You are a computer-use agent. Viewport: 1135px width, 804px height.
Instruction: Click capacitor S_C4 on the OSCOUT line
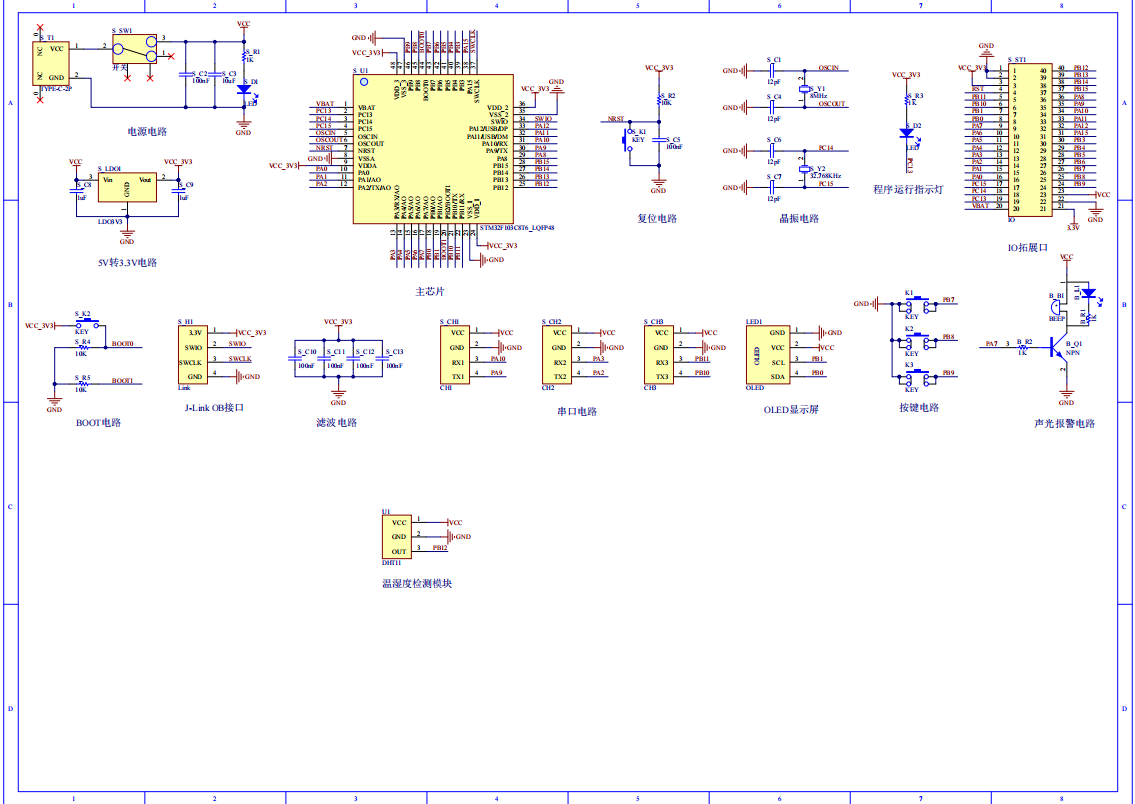point(773,107)
